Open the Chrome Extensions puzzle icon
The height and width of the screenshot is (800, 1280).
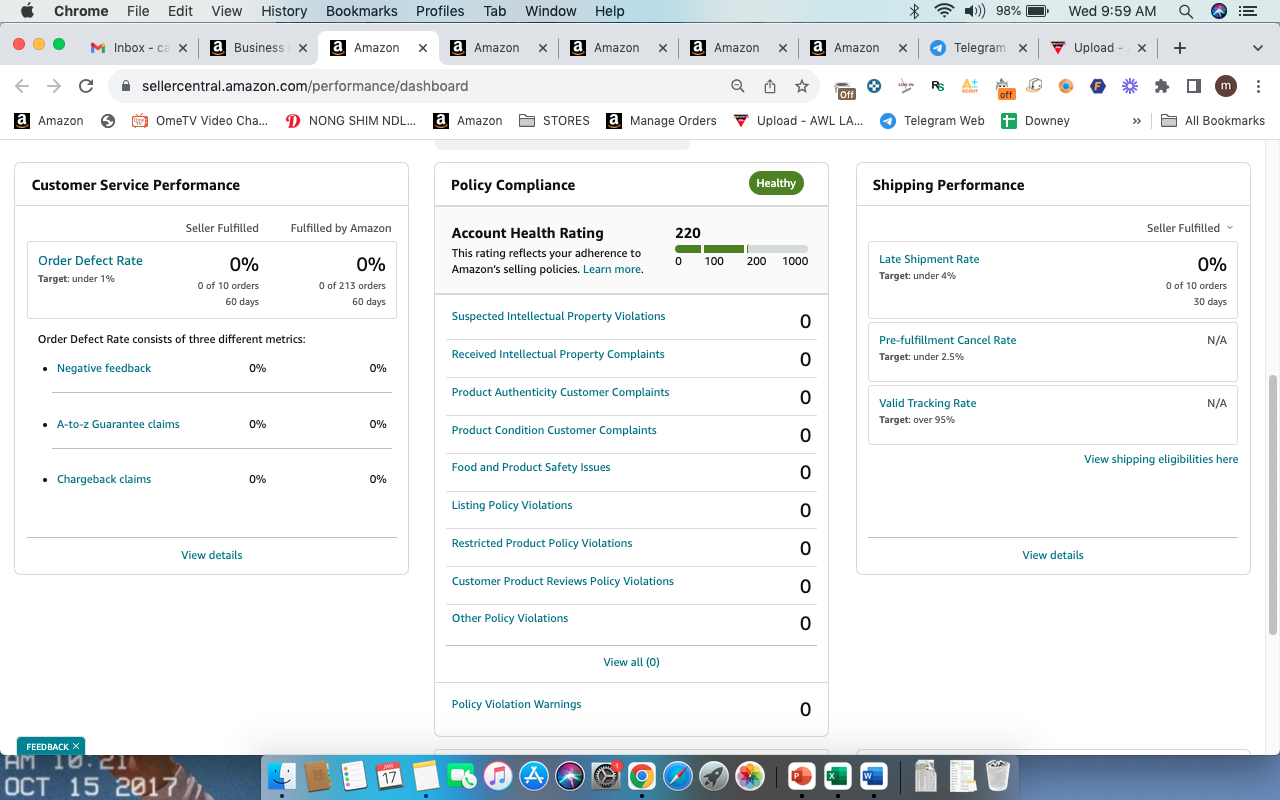[x=1162, y=86]
